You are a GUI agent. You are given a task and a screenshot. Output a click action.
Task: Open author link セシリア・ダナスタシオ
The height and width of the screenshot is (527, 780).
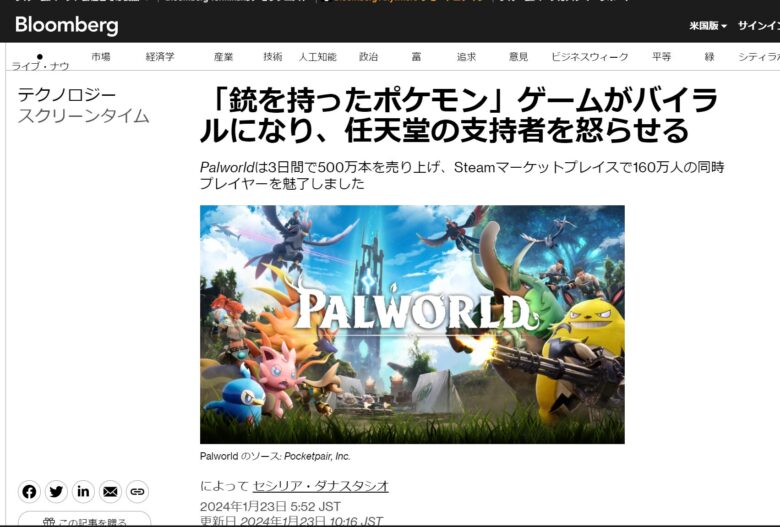click(320, 486)
